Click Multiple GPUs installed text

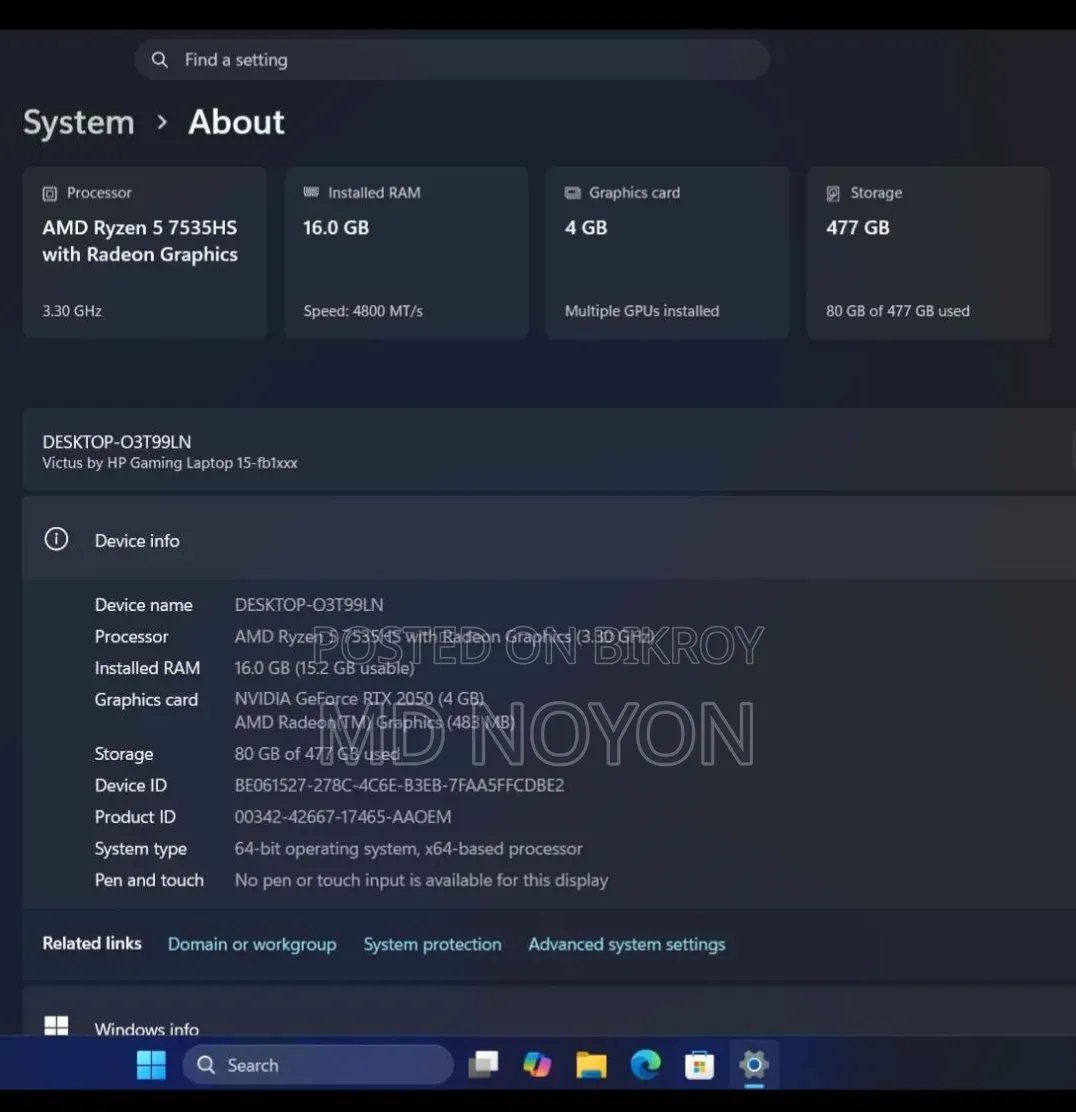[x=642, y=311]
